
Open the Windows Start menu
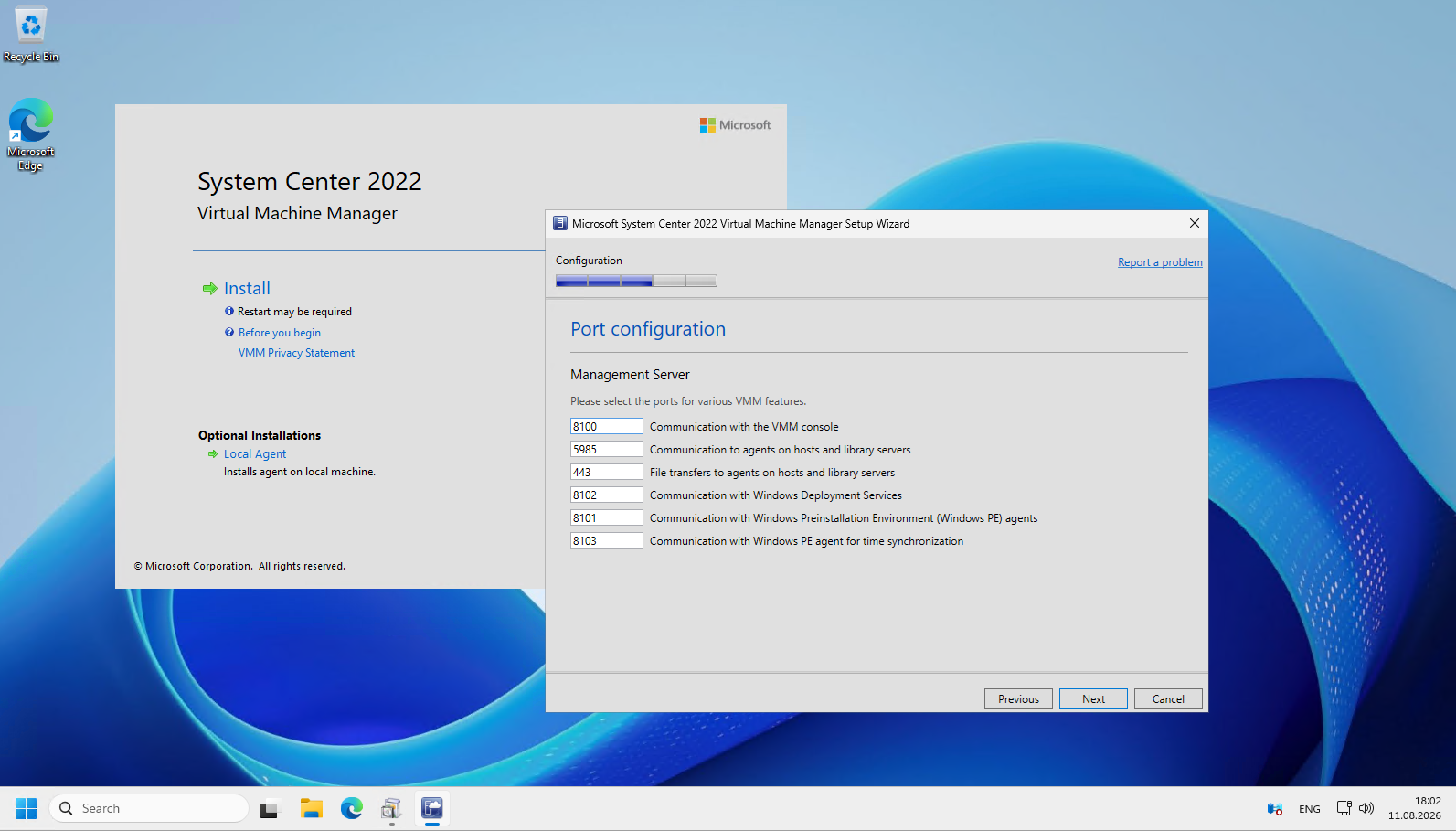(x=26, y=808)
